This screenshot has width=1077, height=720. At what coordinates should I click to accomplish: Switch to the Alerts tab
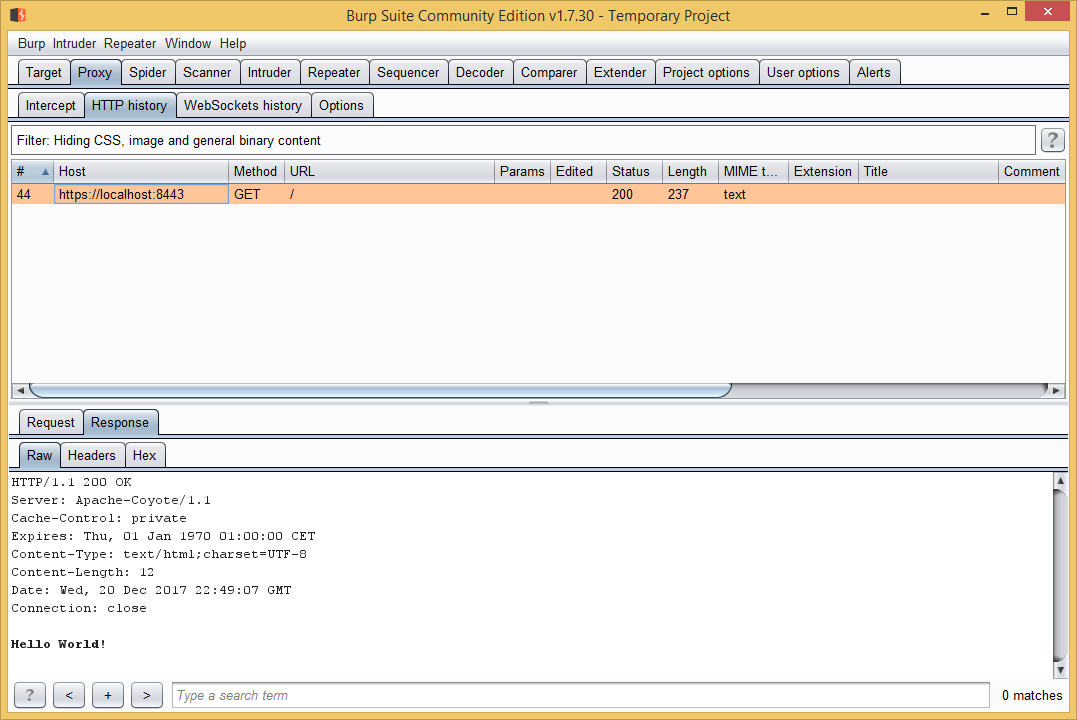click(x=874, y=72)
